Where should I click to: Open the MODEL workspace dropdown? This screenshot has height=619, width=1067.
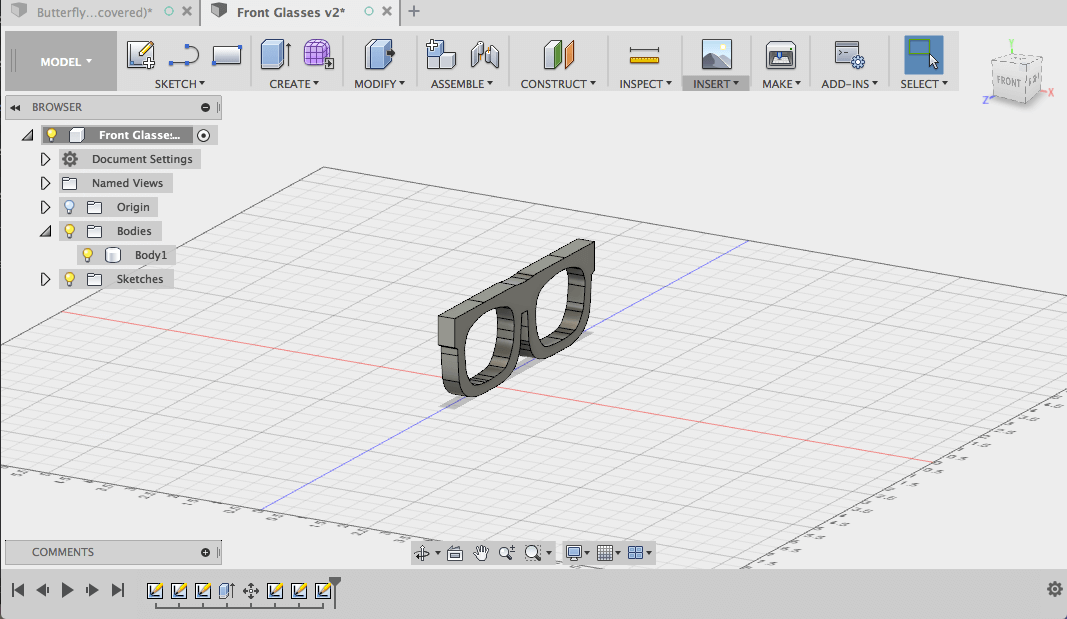click(66, 62)
